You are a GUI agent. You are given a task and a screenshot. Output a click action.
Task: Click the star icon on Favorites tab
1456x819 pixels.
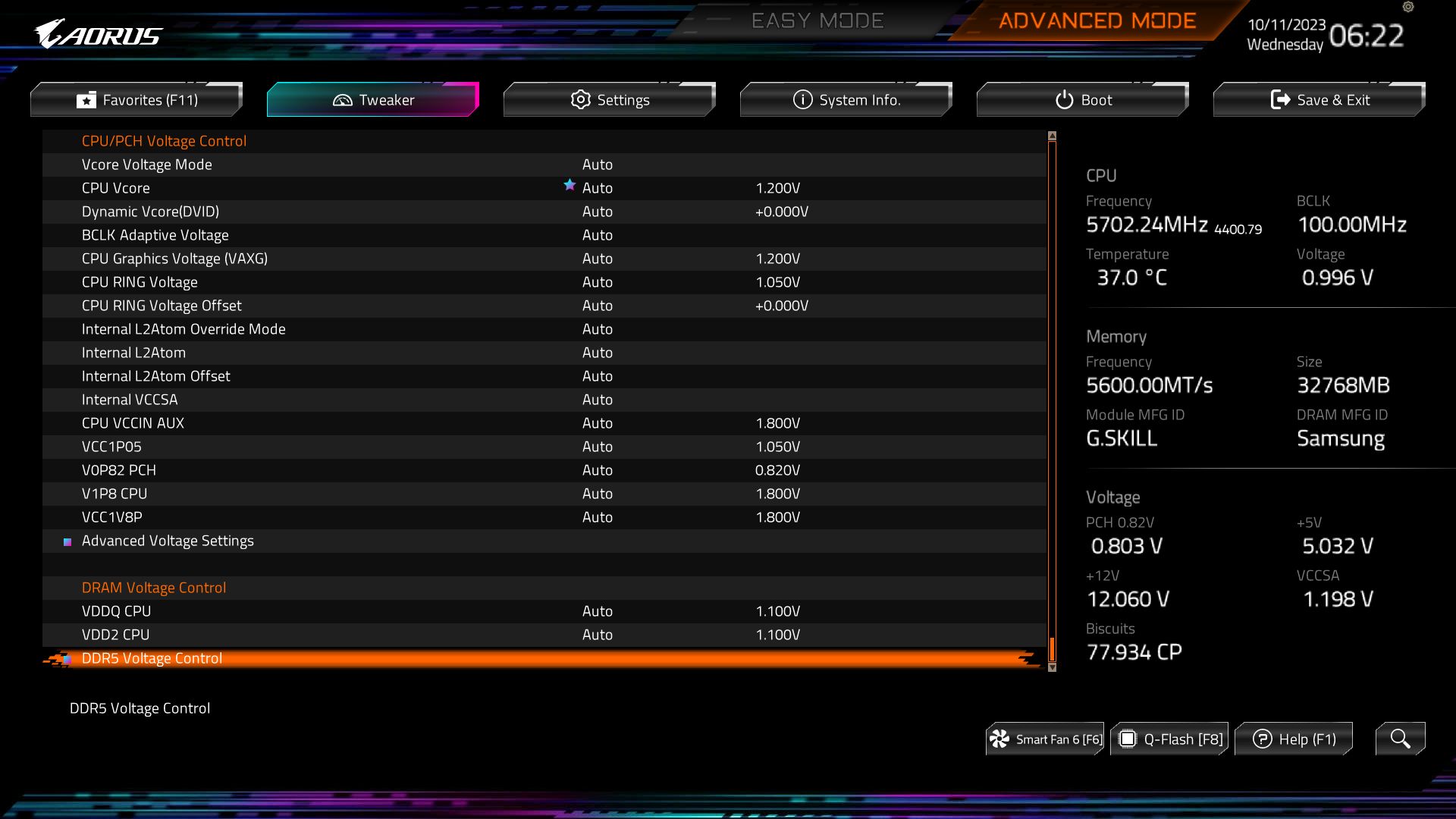[86, 100]
